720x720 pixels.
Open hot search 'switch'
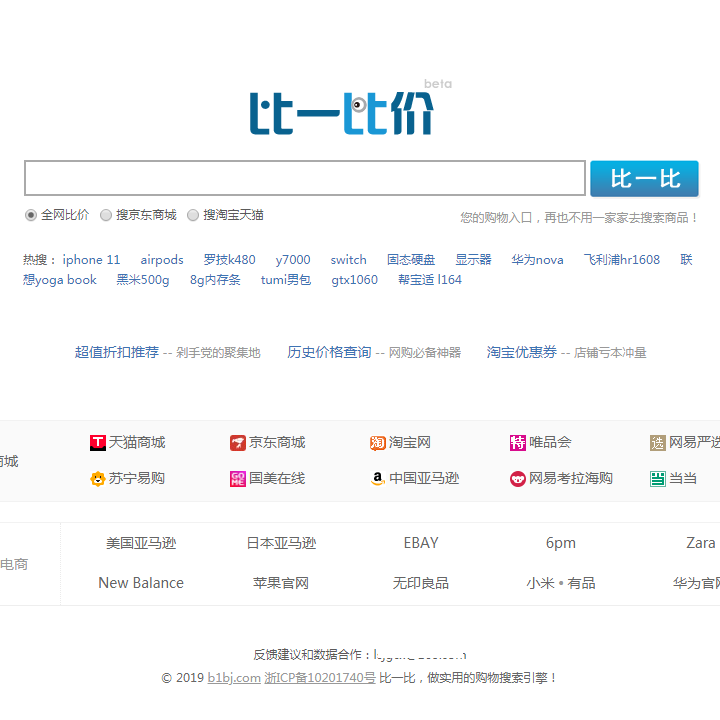pyautogui.click(x=349, y=260)
